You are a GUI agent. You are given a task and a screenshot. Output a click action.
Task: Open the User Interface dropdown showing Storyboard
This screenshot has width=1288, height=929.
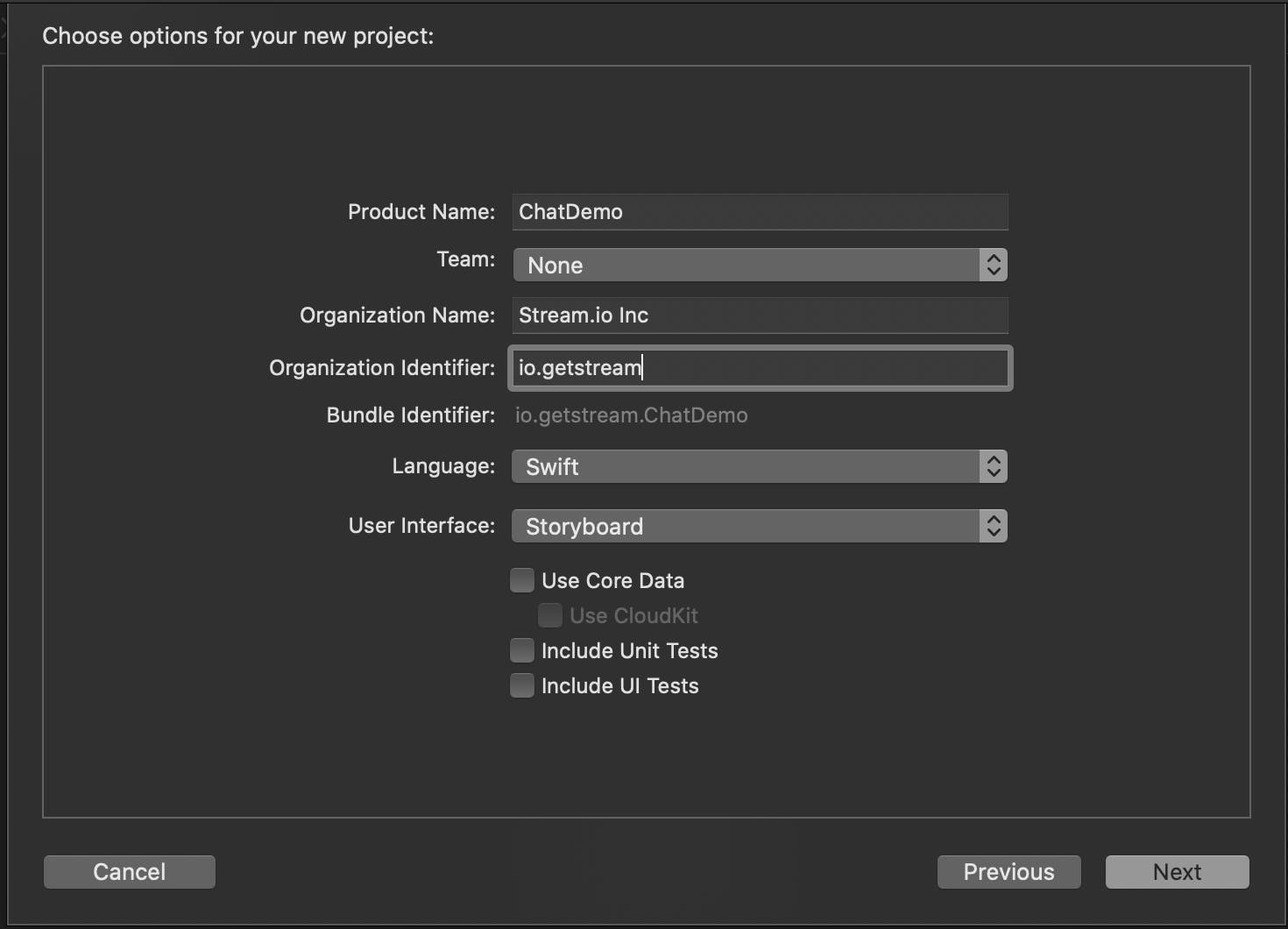pos(747,526)
